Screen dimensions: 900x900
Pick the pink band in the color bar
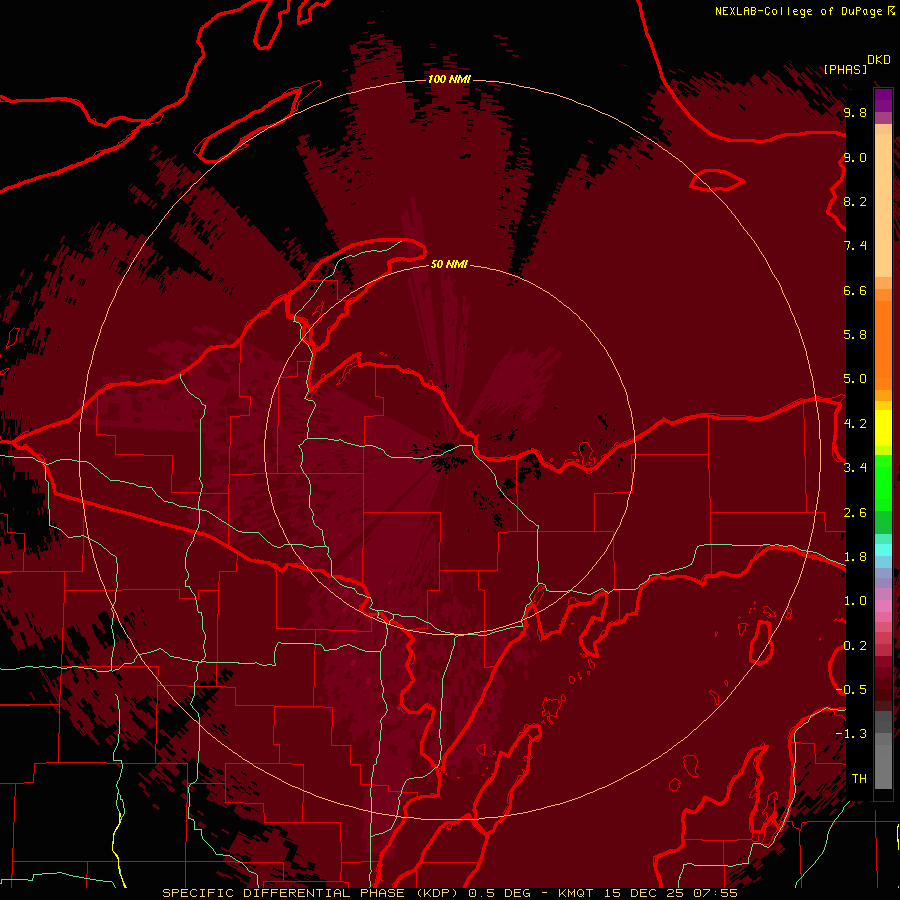click(883, 606)
